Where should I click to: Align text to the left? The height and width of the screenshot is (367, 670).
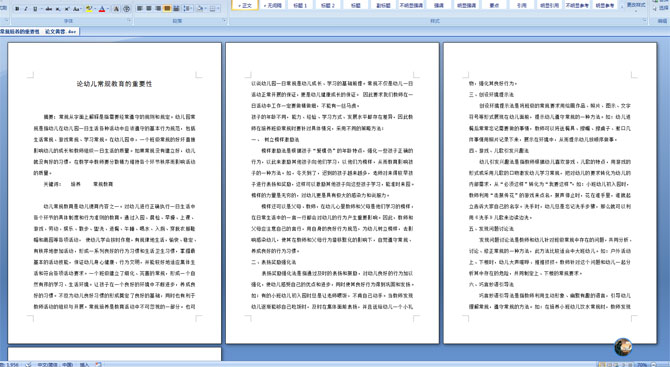point(140,9)
